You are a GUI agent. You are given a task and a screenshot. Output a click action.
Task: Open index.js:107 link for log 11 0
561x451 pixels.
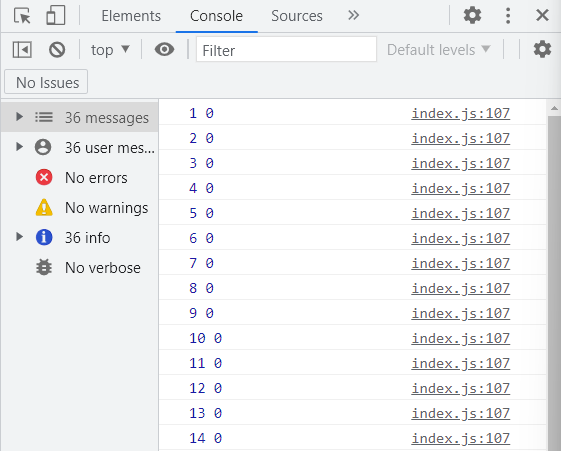tap(460, 364)
